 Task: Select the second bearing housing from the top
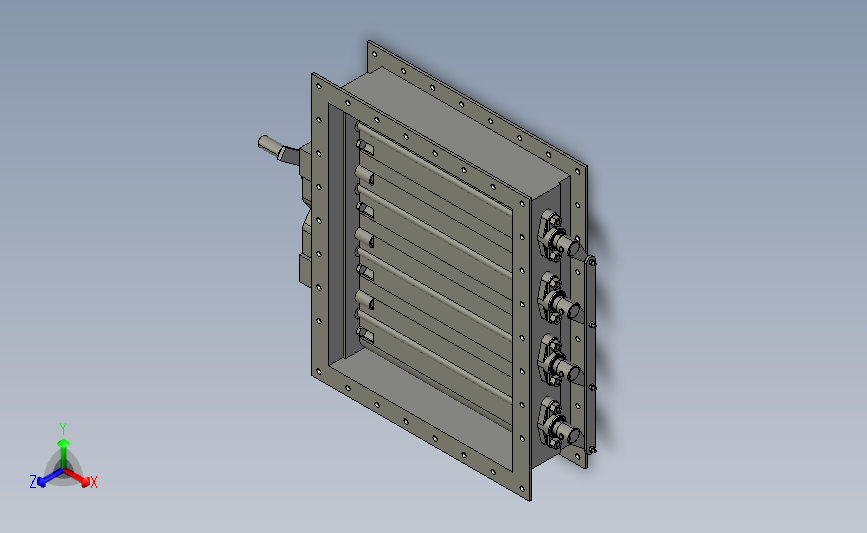[x=556, y=300]
